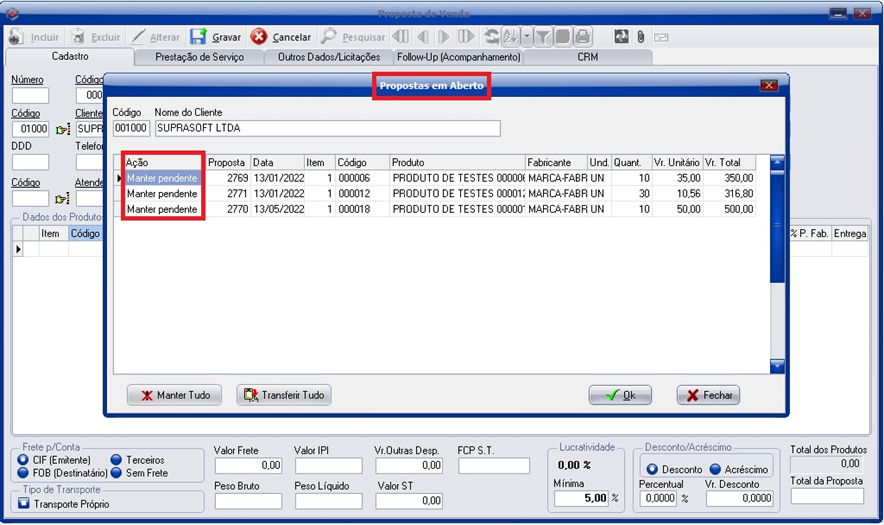Select the Sem Frete radio option
Image resolution: width=884 pixels, height=525 pixels.
(x=116, y=473)
